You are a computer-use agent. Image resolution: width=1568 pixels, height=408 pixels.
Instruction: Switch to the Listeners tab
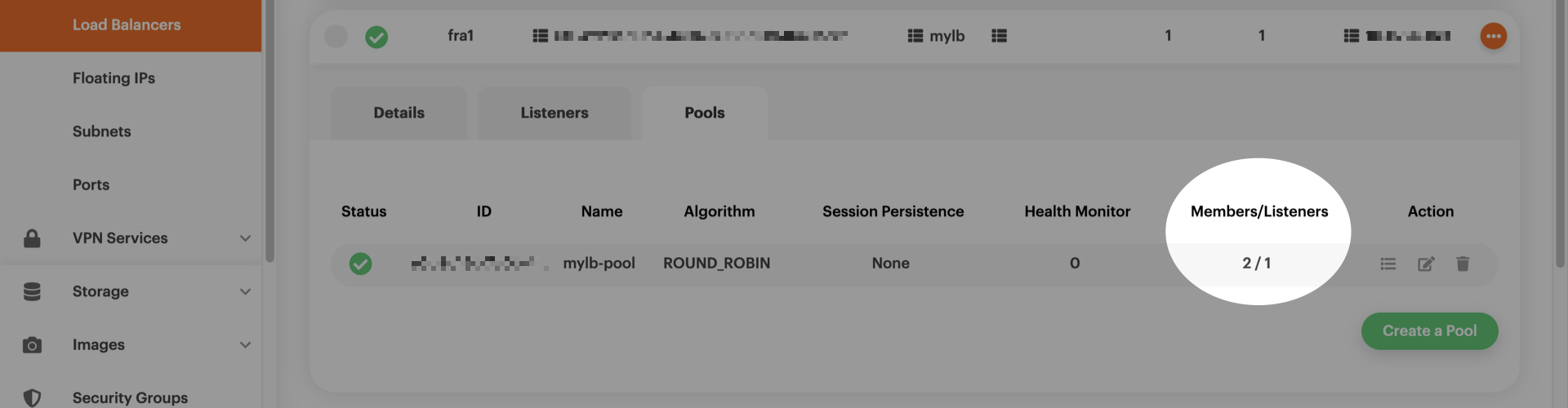click(x=555, y=113)
